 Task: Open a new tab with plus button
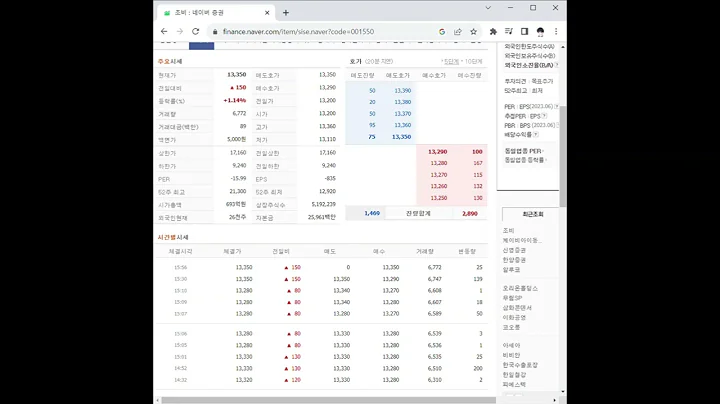286,13
